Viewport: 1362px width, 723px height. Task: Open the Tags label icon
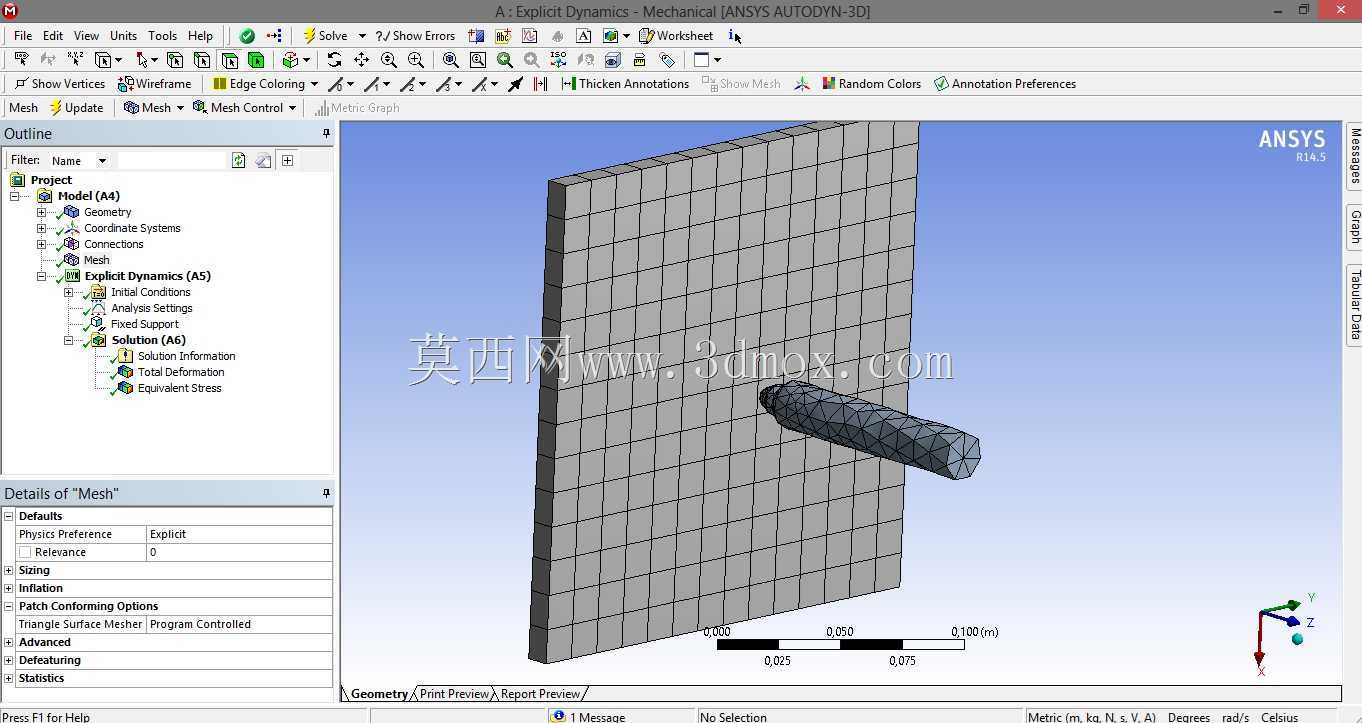pos(667,60)
